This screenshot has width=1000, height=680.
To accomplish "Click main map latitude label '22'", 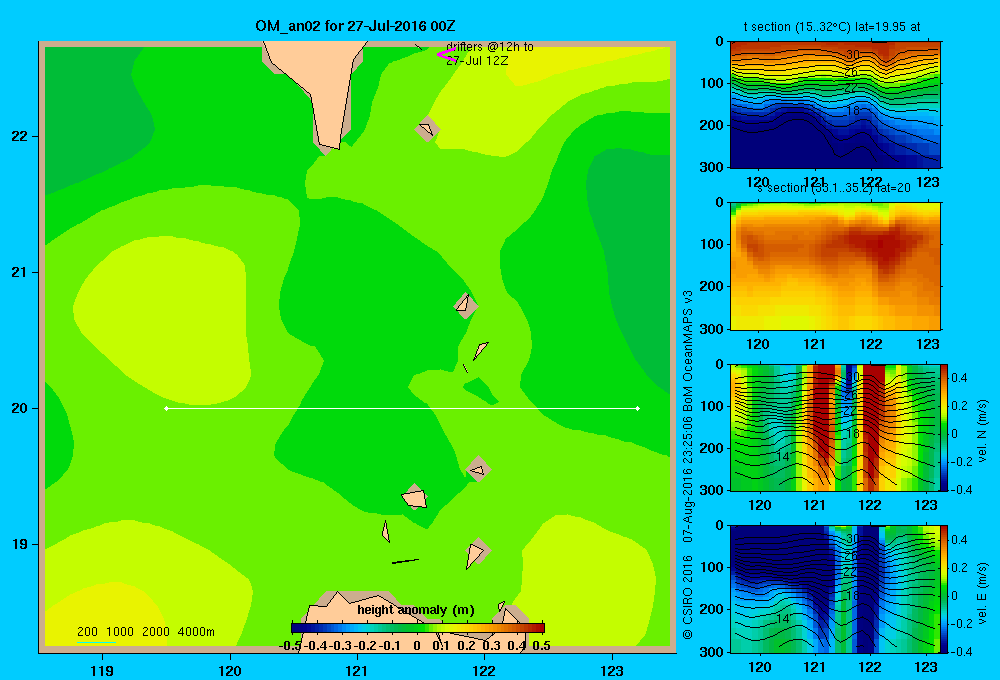I will pyautogui.click(x=20, y=136).
